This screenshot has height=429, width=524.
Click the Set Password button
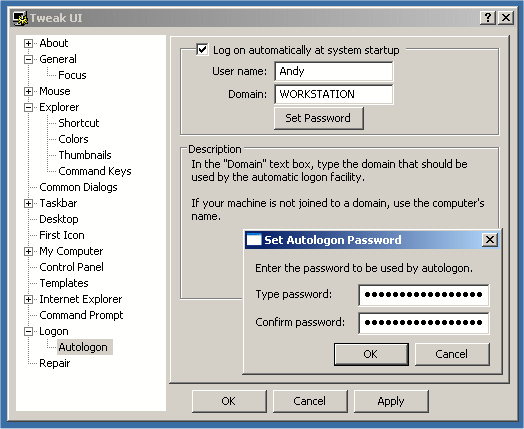(x=318, y=118)
